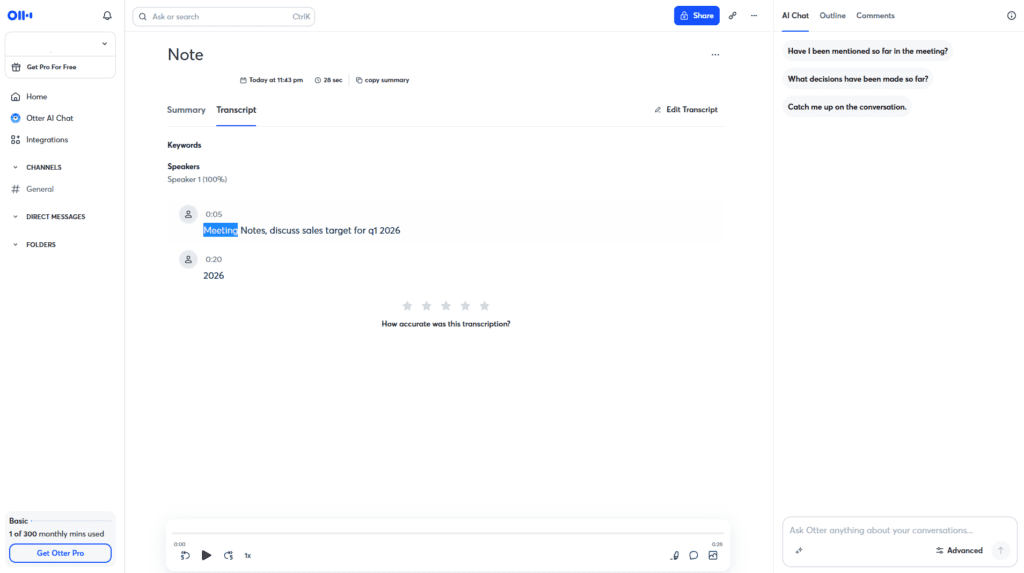The height and width of the screenshot is (573, 1024).
Task: Click the Note title
Action: point(185,55)
